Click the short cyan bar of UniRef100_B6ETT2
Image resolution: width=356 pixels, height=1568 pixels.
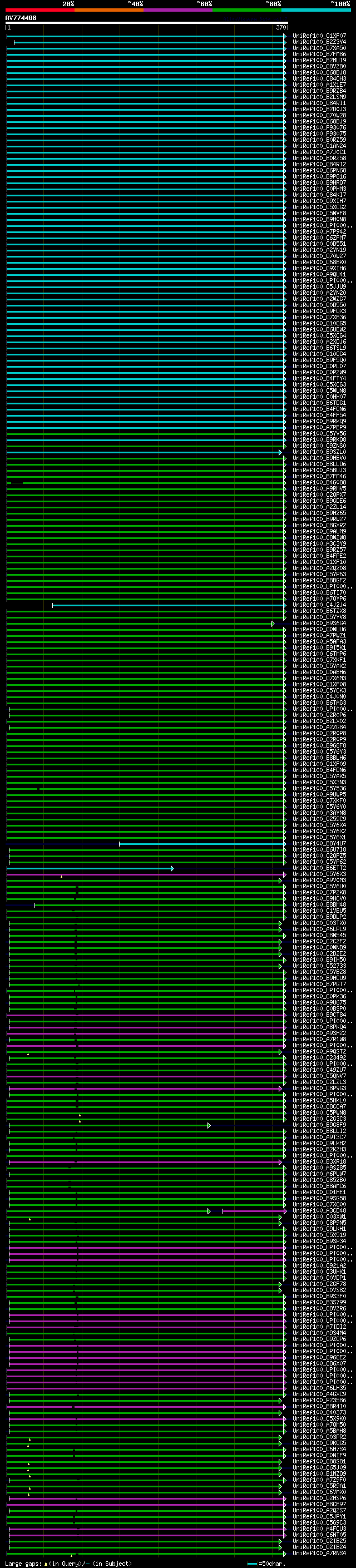[x=90, y=869]
